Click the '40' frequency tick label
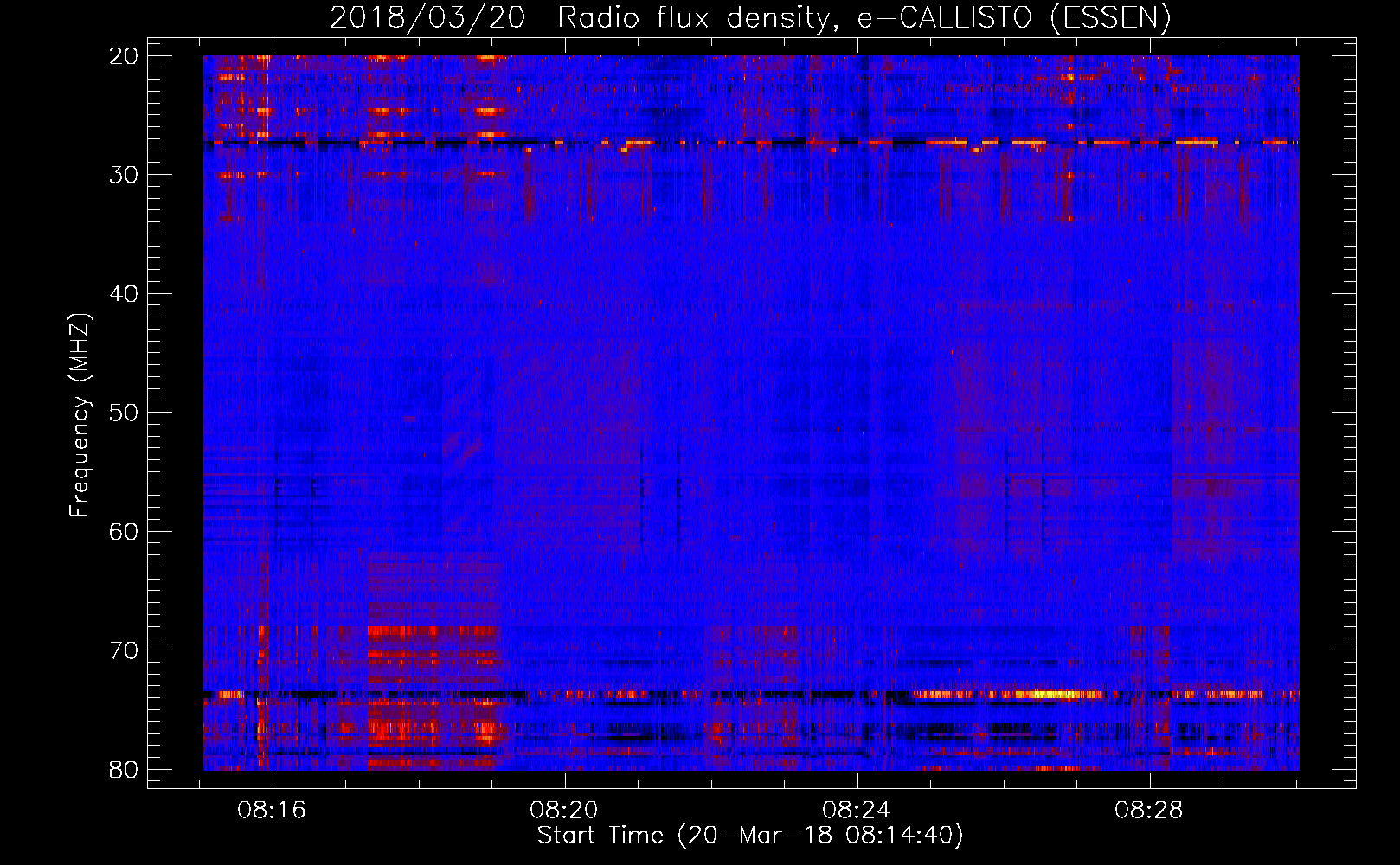This screenshot has width=1400, height=865. click(x=125, y=294)
